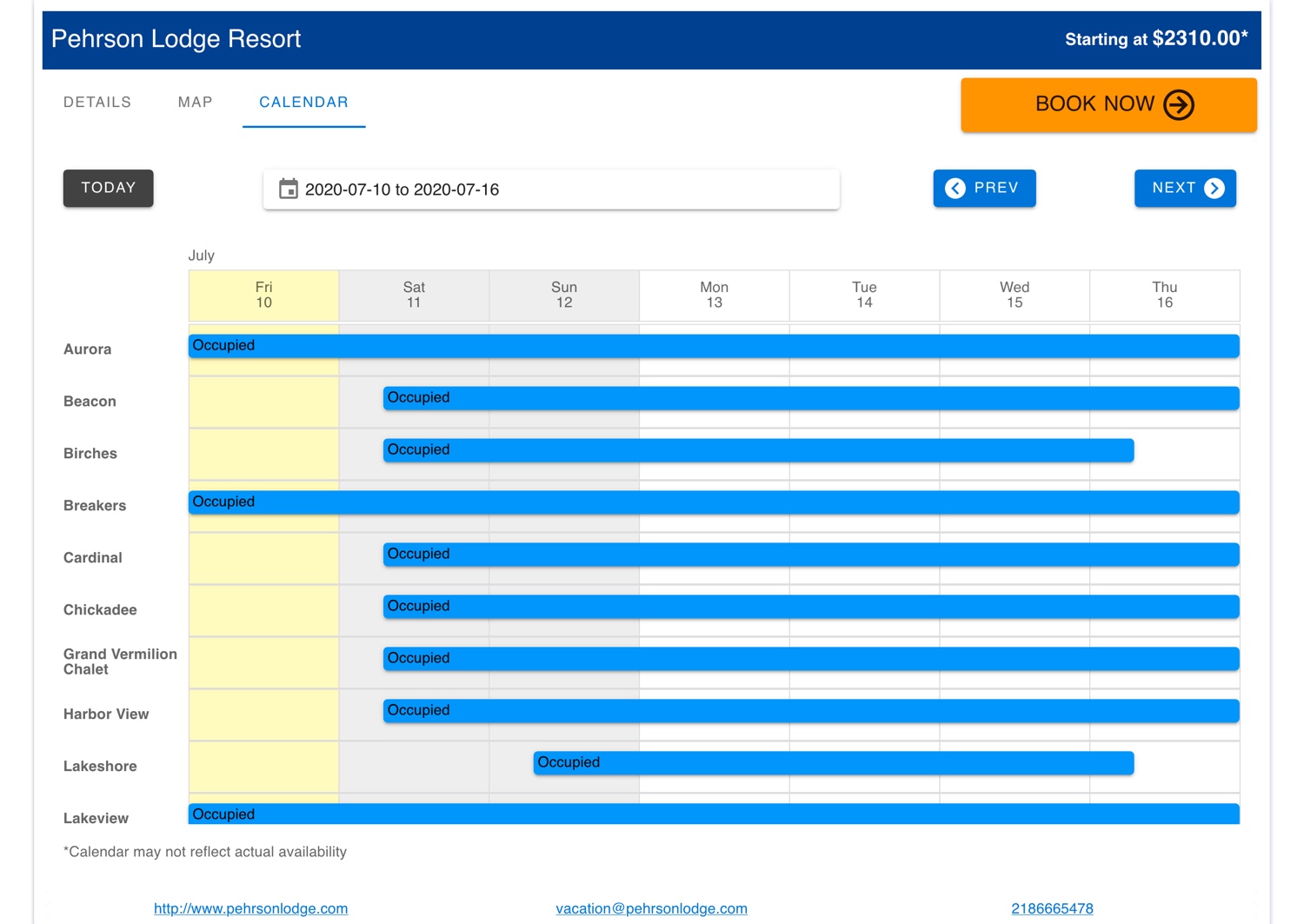This screenshot has width=1304, height=924.
Task: Click the NEXT navigation button
Action: coord(1184,188)
